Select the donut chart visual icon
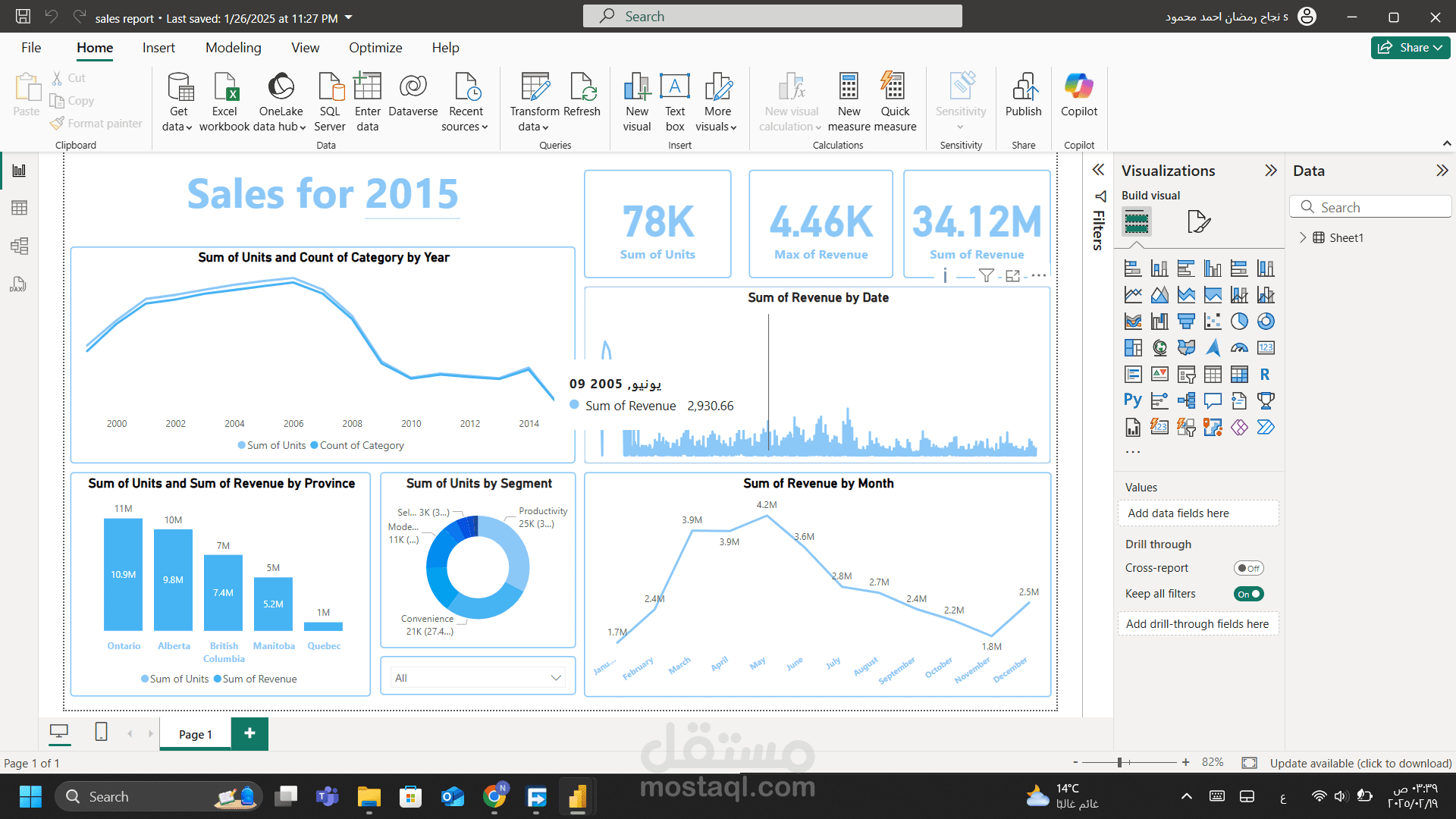The width and height of the screenshot is (1456, 819). pyautogui.click(x=1266, y=322)
